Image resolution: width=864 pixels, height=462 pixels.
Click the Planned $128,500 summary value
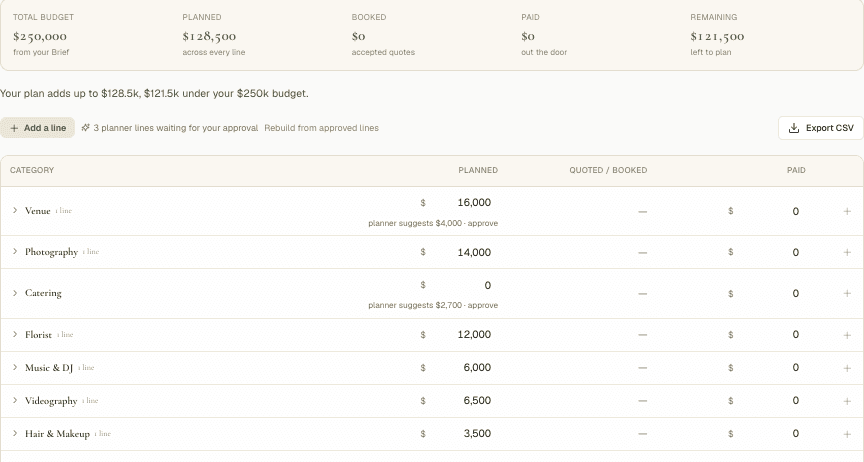coord(209,36)
